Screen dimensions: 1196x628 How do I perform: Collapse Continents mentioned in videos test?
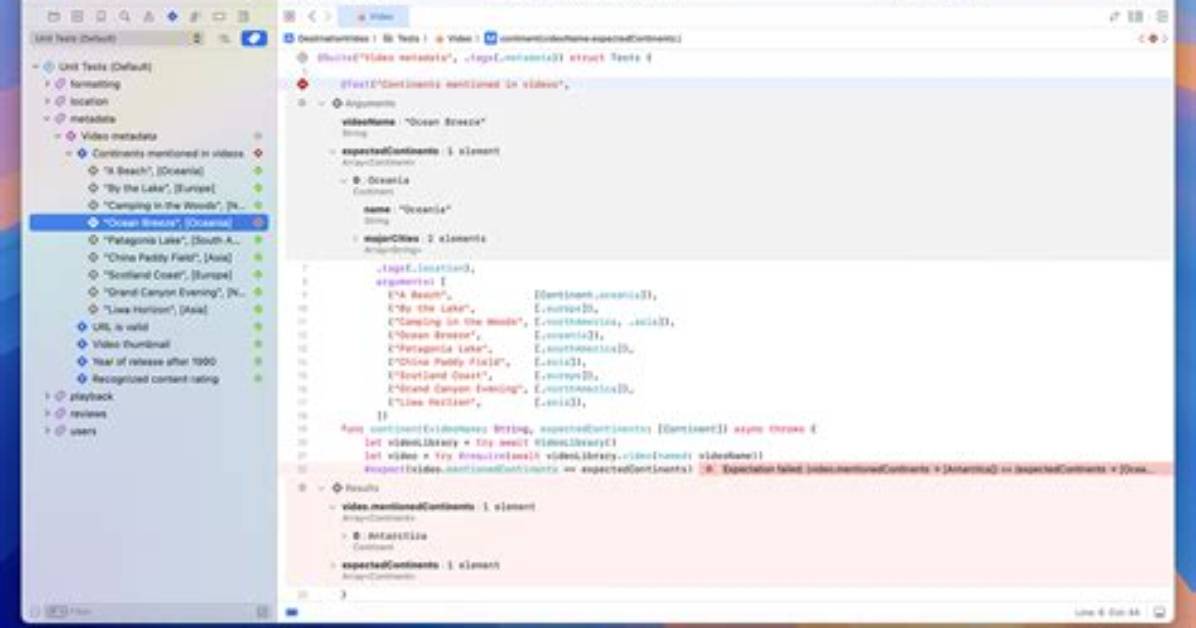(x=69, y=153)
